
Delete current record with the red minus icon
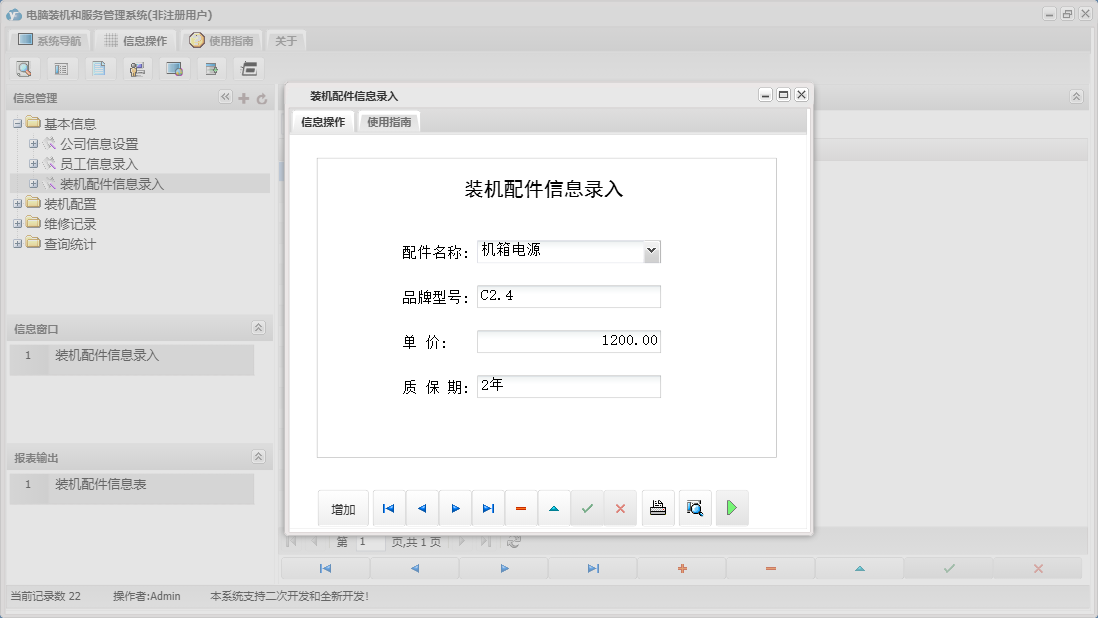click(x=521, y=508)
